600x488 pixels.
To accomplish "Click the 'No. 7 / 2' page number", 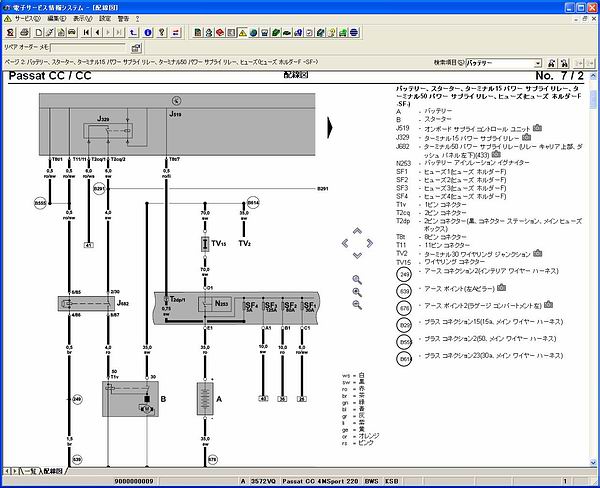I will 559,75.
